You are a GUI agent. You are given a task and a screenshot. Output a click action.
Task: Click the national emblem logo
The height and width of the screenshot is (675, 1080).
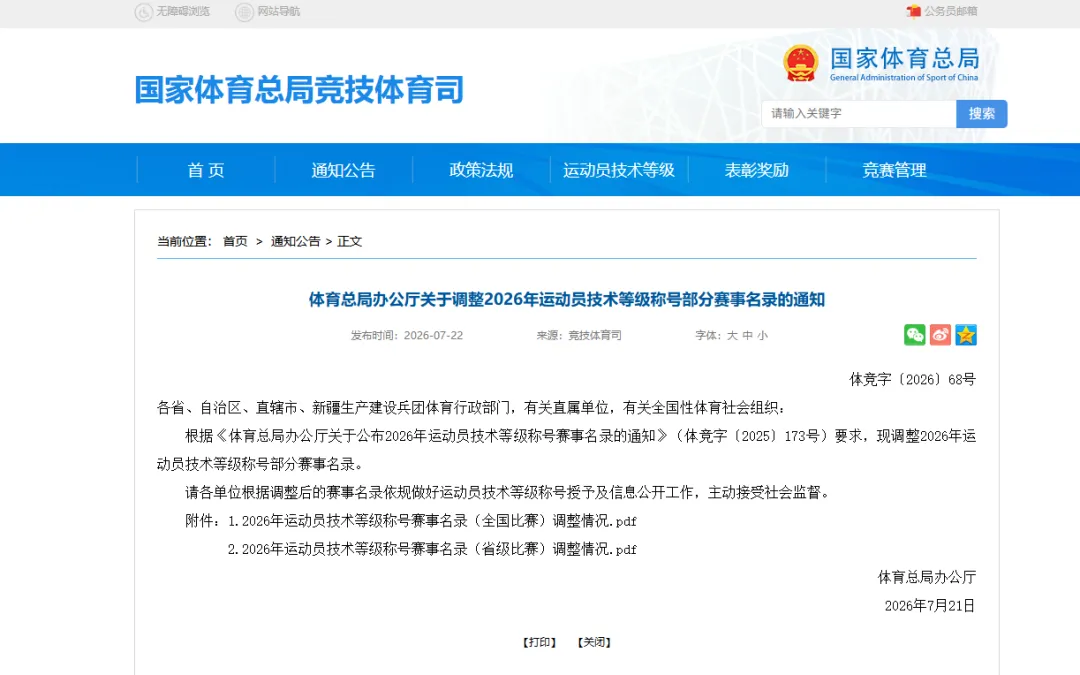[x=800, y=63]
